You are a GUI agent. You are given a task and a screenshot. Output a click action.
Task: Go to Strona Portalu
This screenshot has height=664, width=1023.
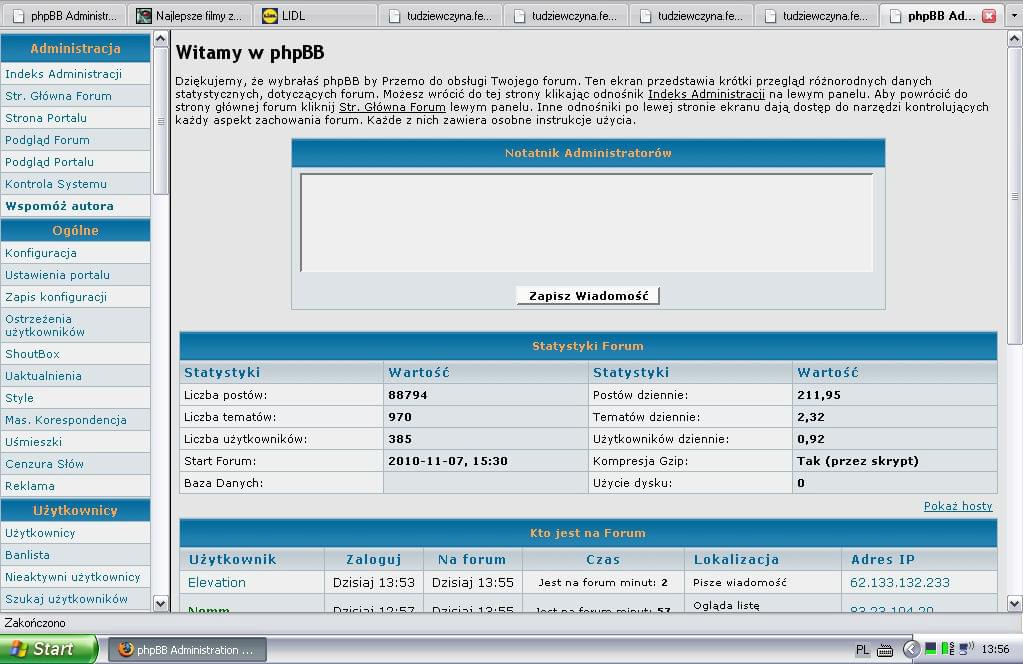(46, 118)
